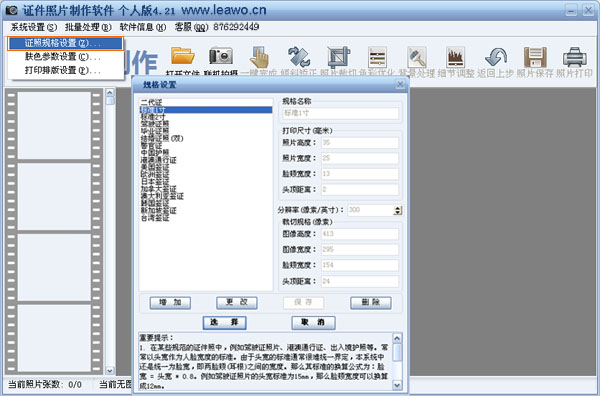Click 当前照片张数 status bar entry

[45, 385]
